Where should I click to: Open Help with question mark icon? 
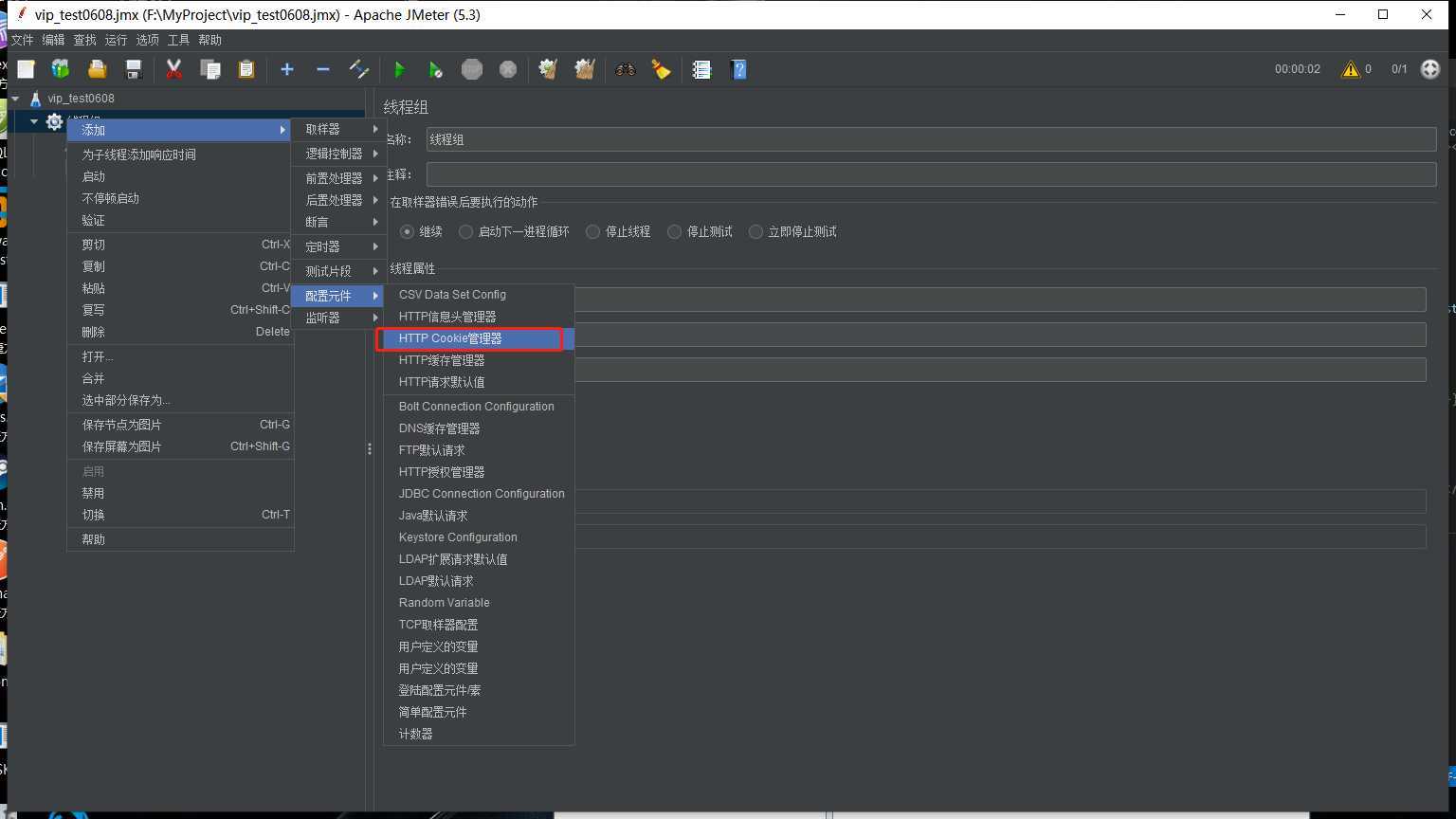pyautogui.click(x=738, y=69)
